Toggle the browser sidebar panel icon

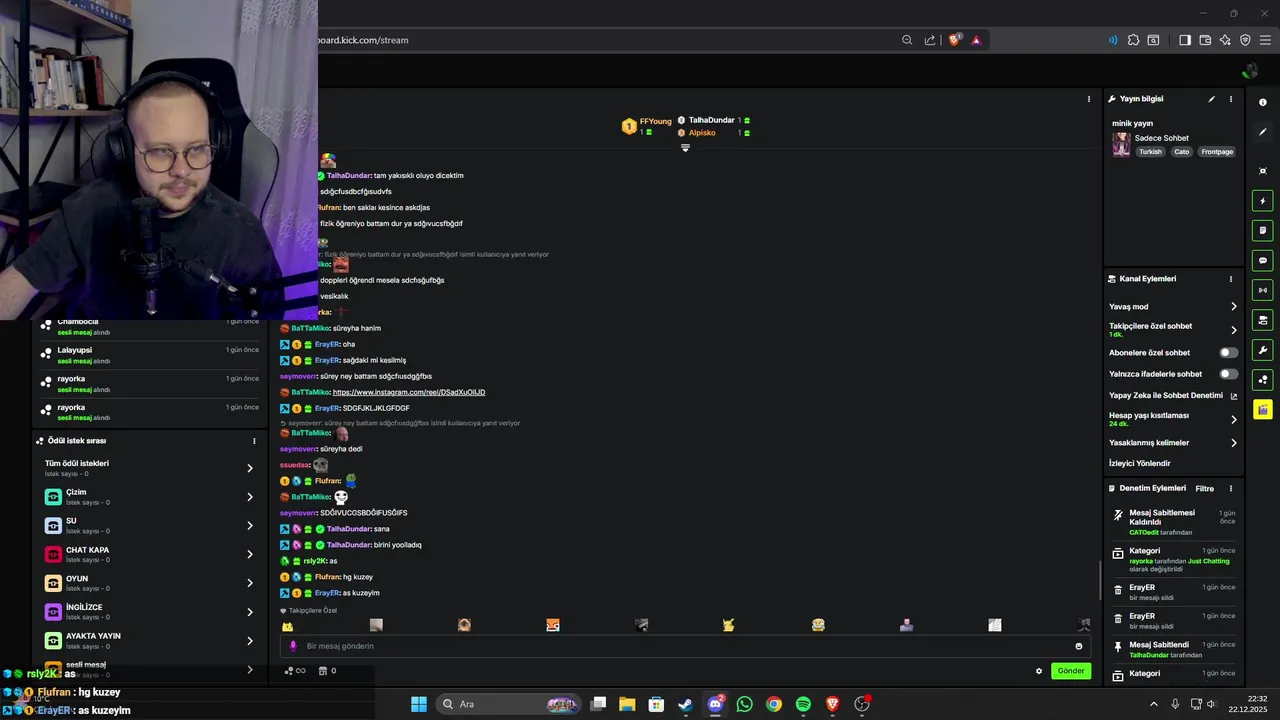pos(1185,40)
